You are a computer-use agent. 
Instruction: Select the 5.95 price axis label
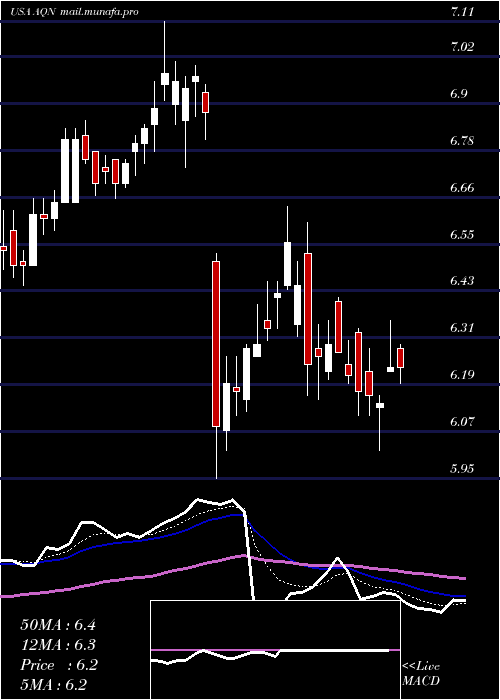coord(462,468)
